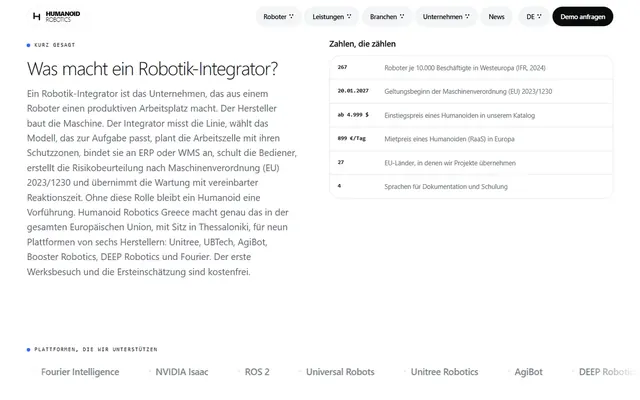Screen dimensions: 640x400
Task: Select the NVIDIA Isaac platform entry
Action: pyautogui.click(x=182, y=372)
